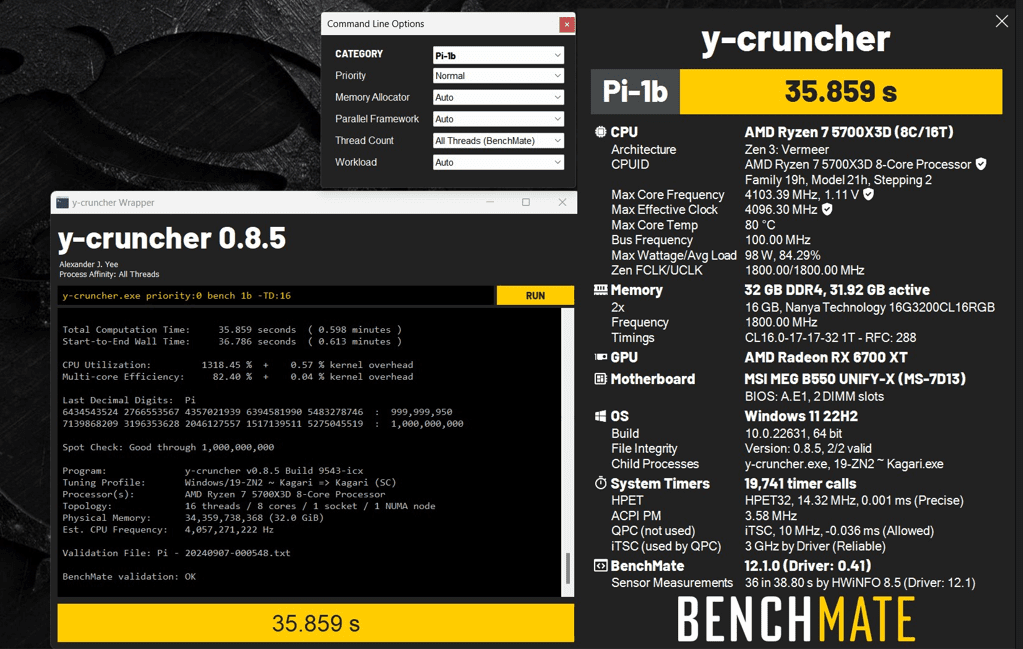Click the CPU chip icon
Screen dimensions: 1023x649
(x=600, y=132)
